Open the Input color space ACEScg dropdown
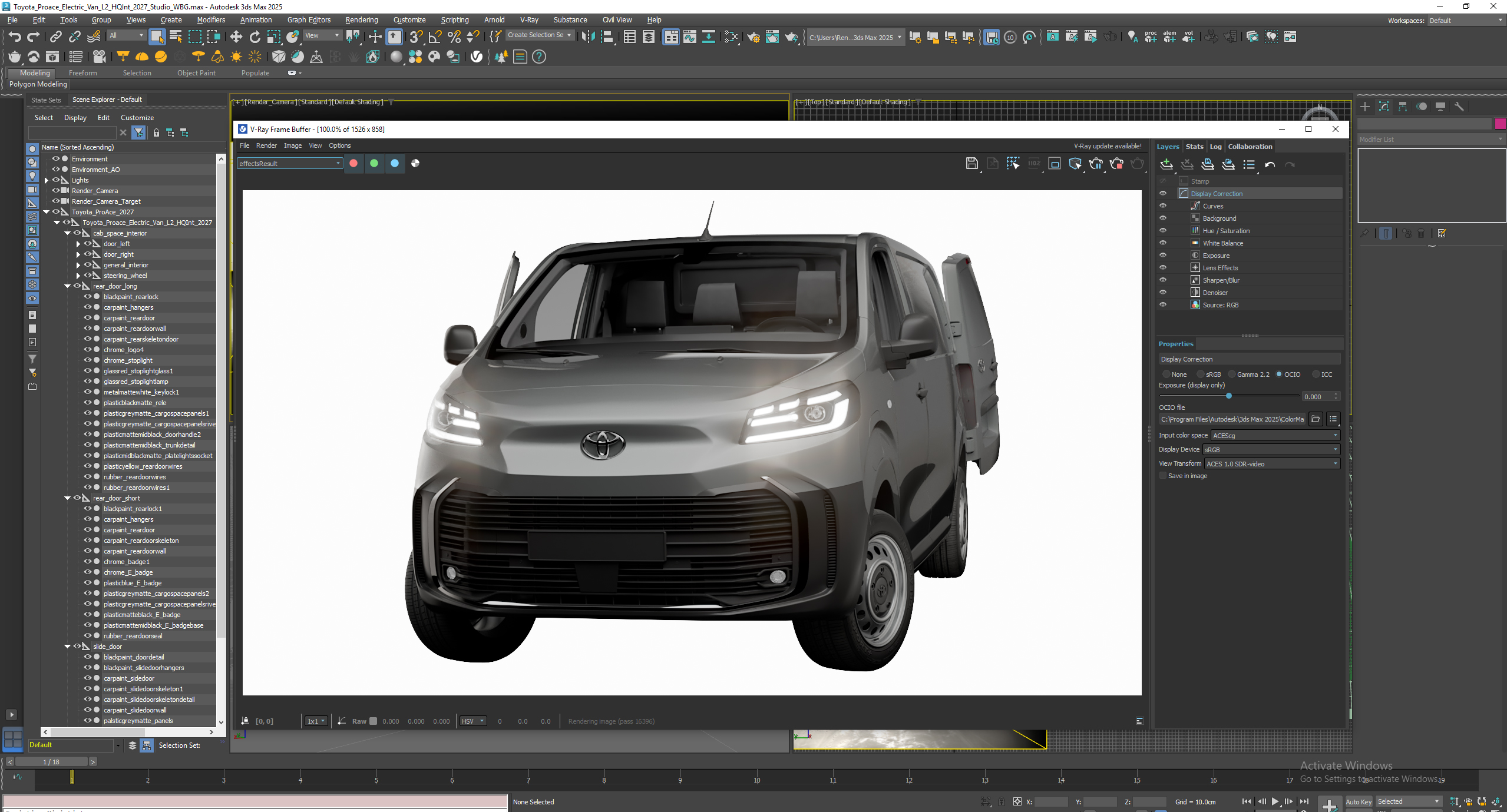The width and height of the screenshot is (1507, 812). [x=1275, y=436]
